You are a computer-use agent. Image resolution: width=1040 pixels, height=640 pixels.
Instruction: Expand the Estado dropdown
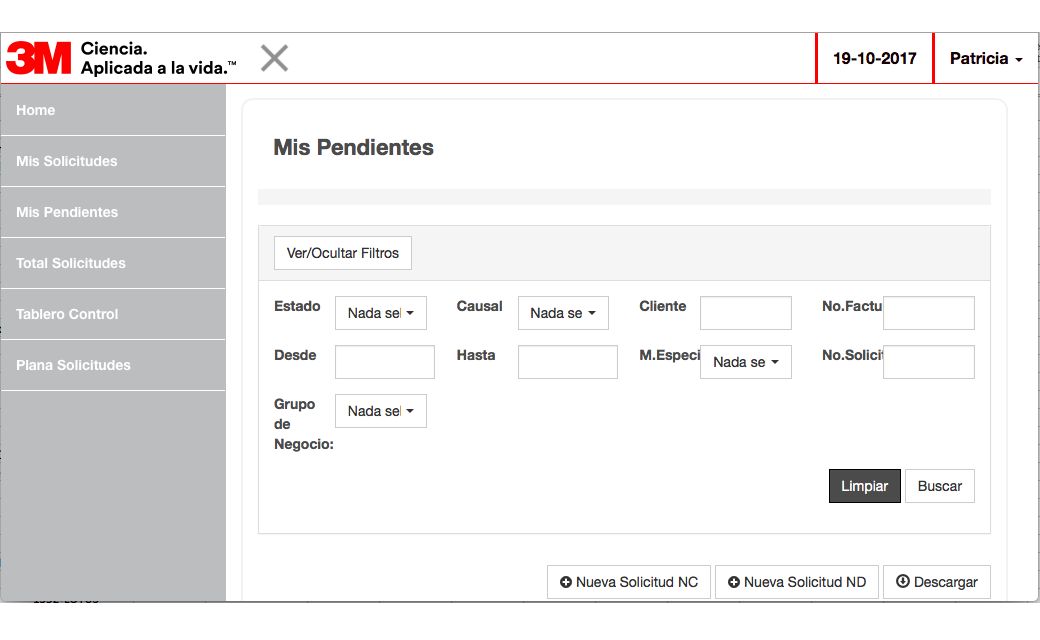click(x=380, y=313)
